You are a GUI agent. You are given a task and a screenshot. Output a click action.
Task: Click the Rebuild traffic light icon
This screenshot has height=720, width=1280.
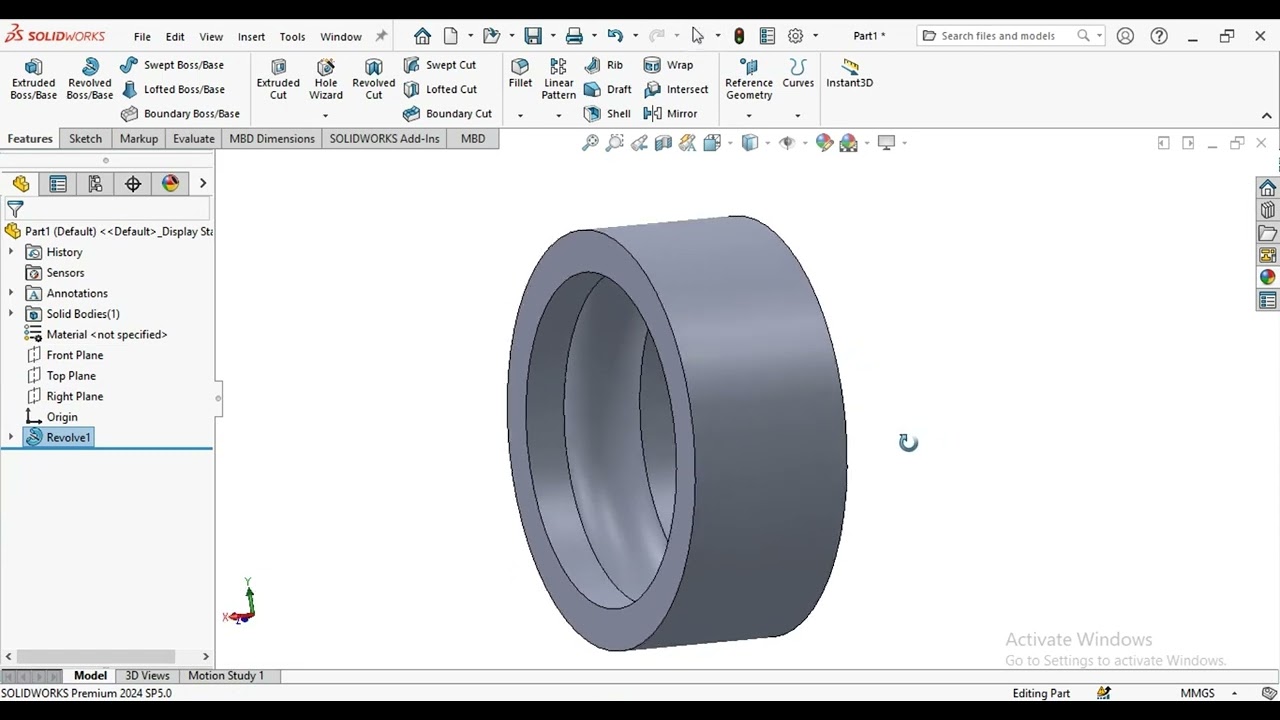[739, 36]
